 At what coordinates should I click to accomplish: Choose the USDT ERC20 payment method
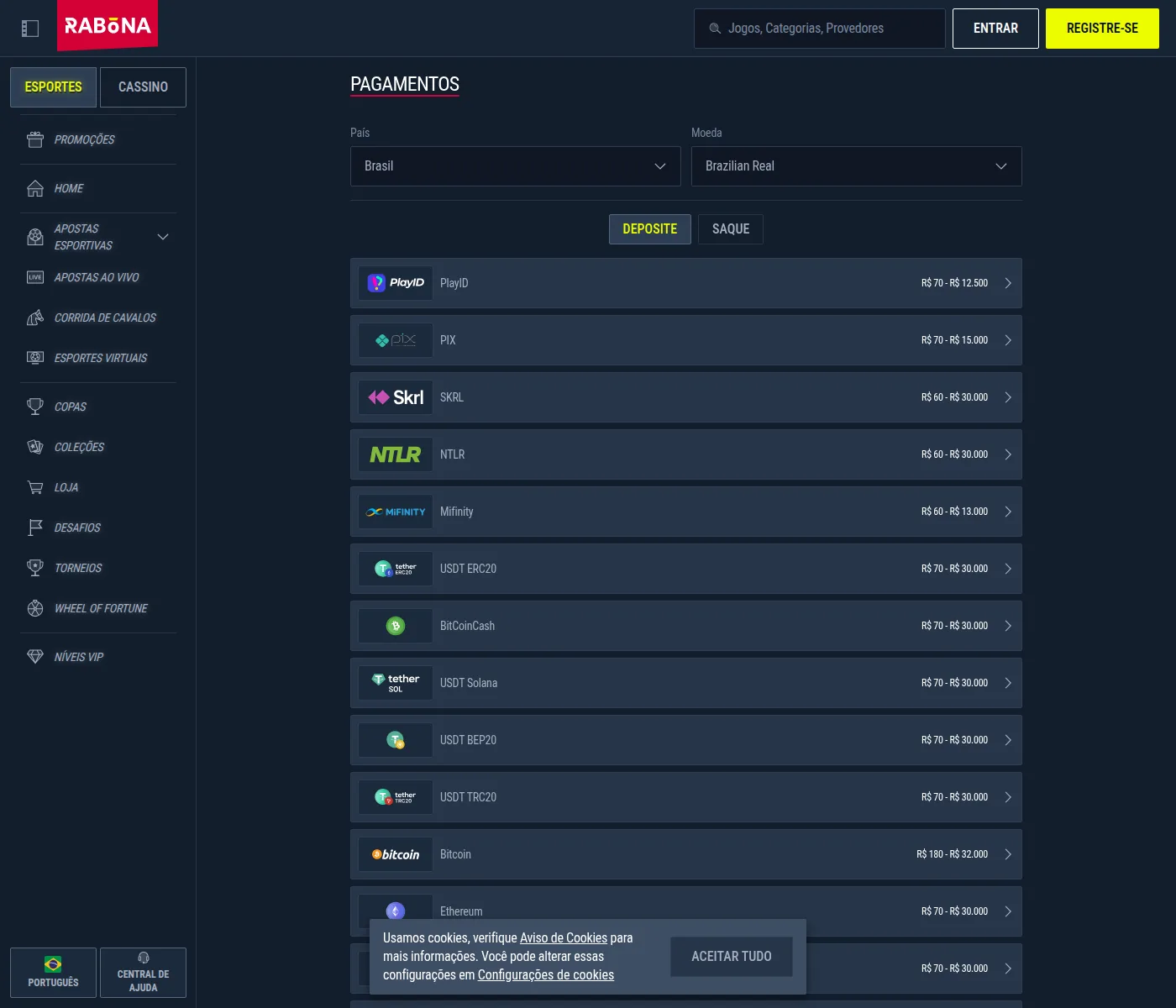[x=686, y=569]
